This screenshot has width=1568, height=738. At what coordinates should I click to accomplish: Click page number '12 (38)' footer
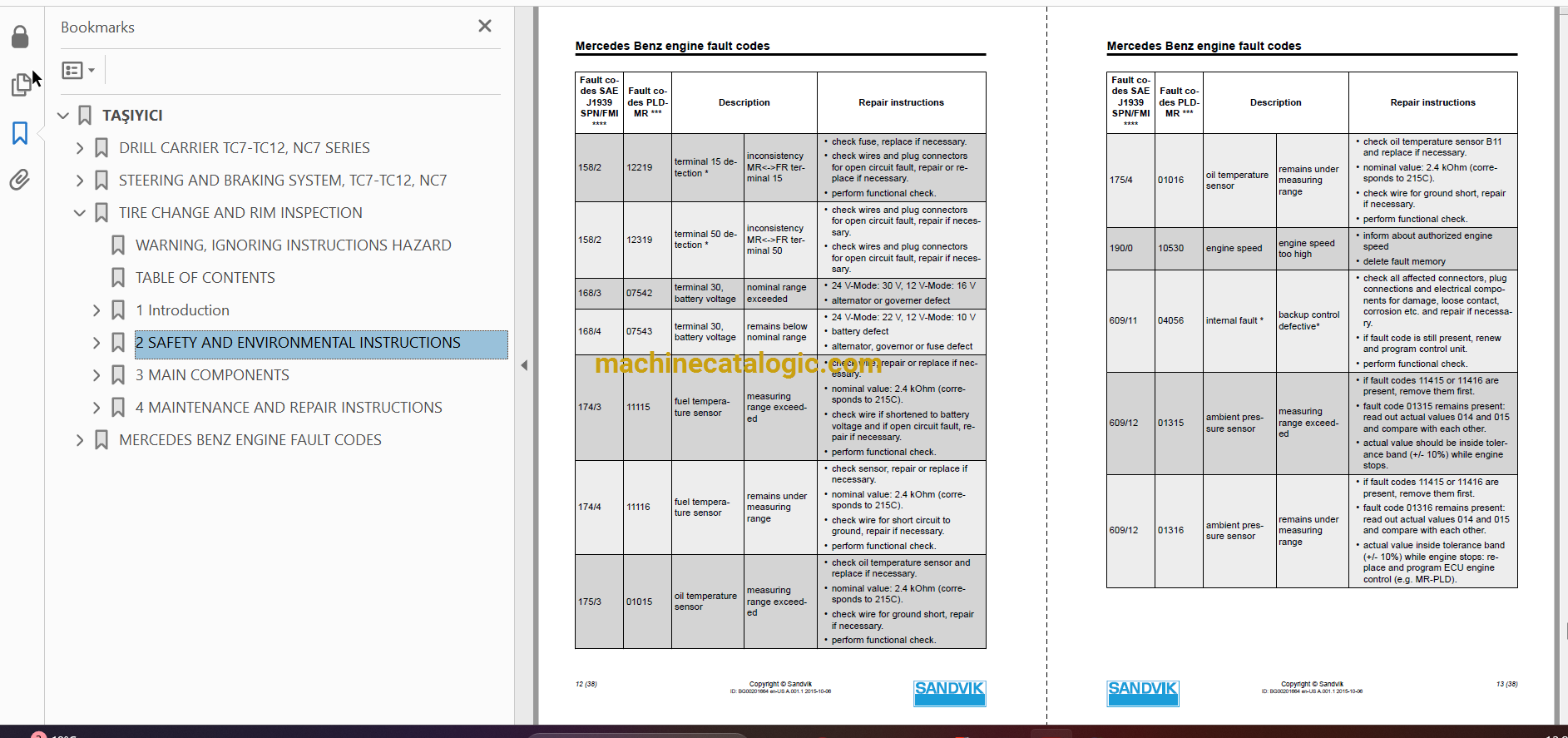[x=586, y=684]
